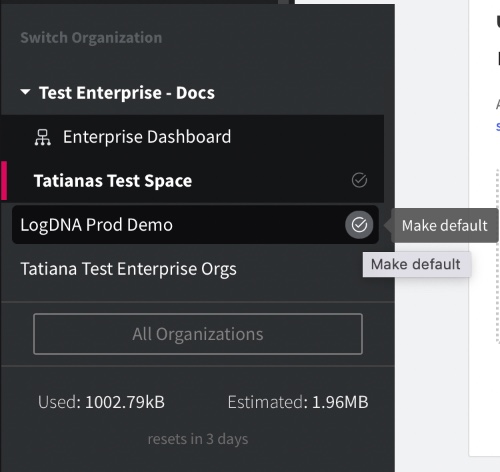Make LogDNA Prod Demo the default organization
The height and width of the screenshot is (472, 500).
359,225
